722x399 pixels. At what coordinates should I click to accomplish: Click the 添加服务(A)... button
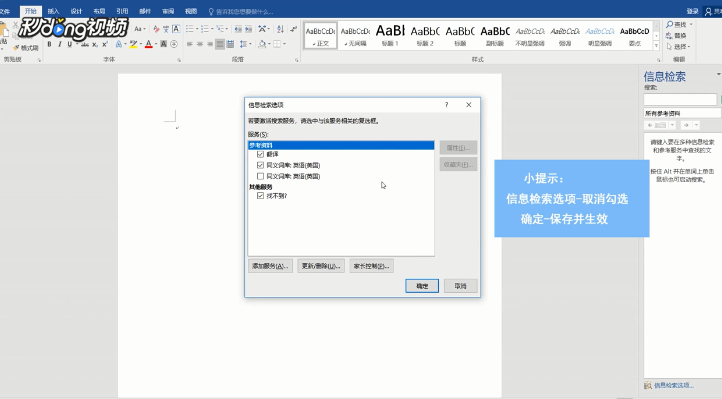tap(270, 266)
